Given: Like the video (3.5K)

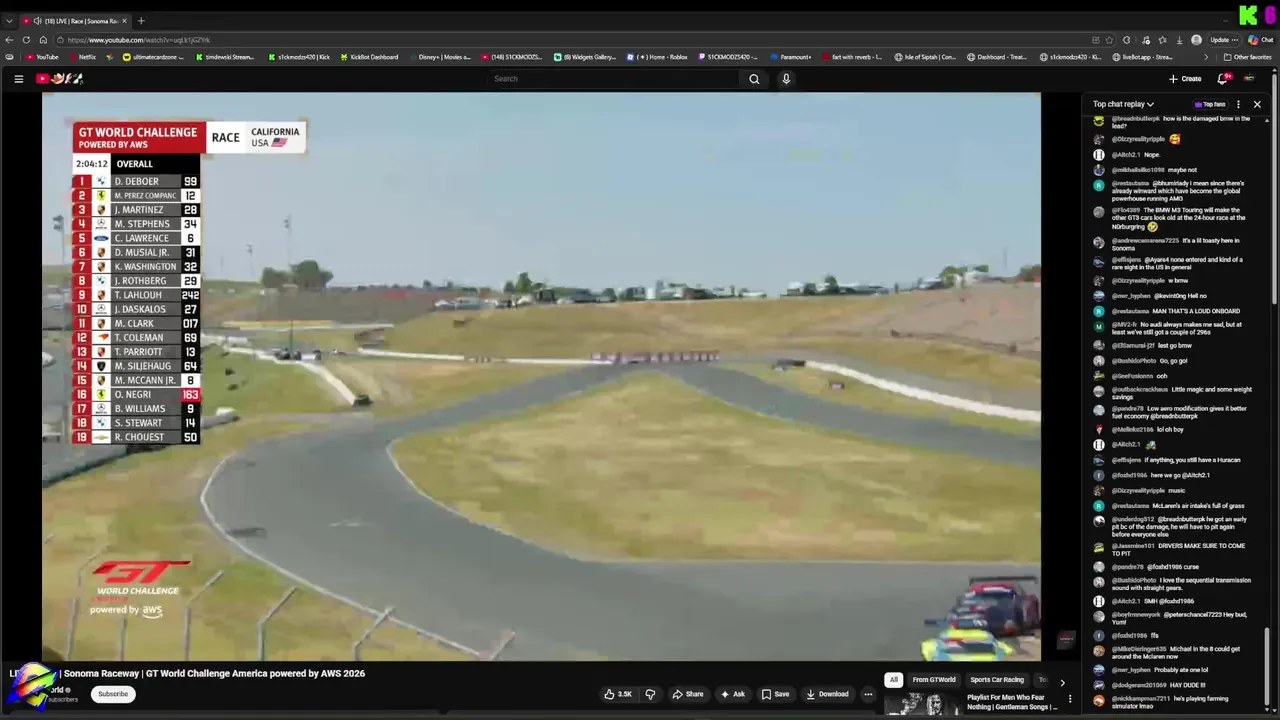Looking at the screenshot, I should (x=618, y=694).
